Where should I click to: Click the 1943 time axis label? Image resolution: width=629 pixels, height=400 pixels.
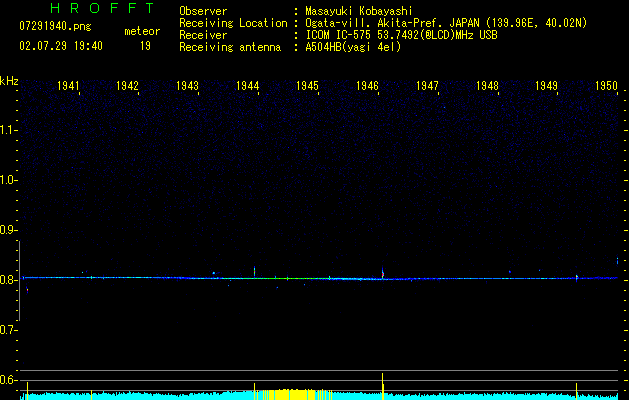click(187, 85)
